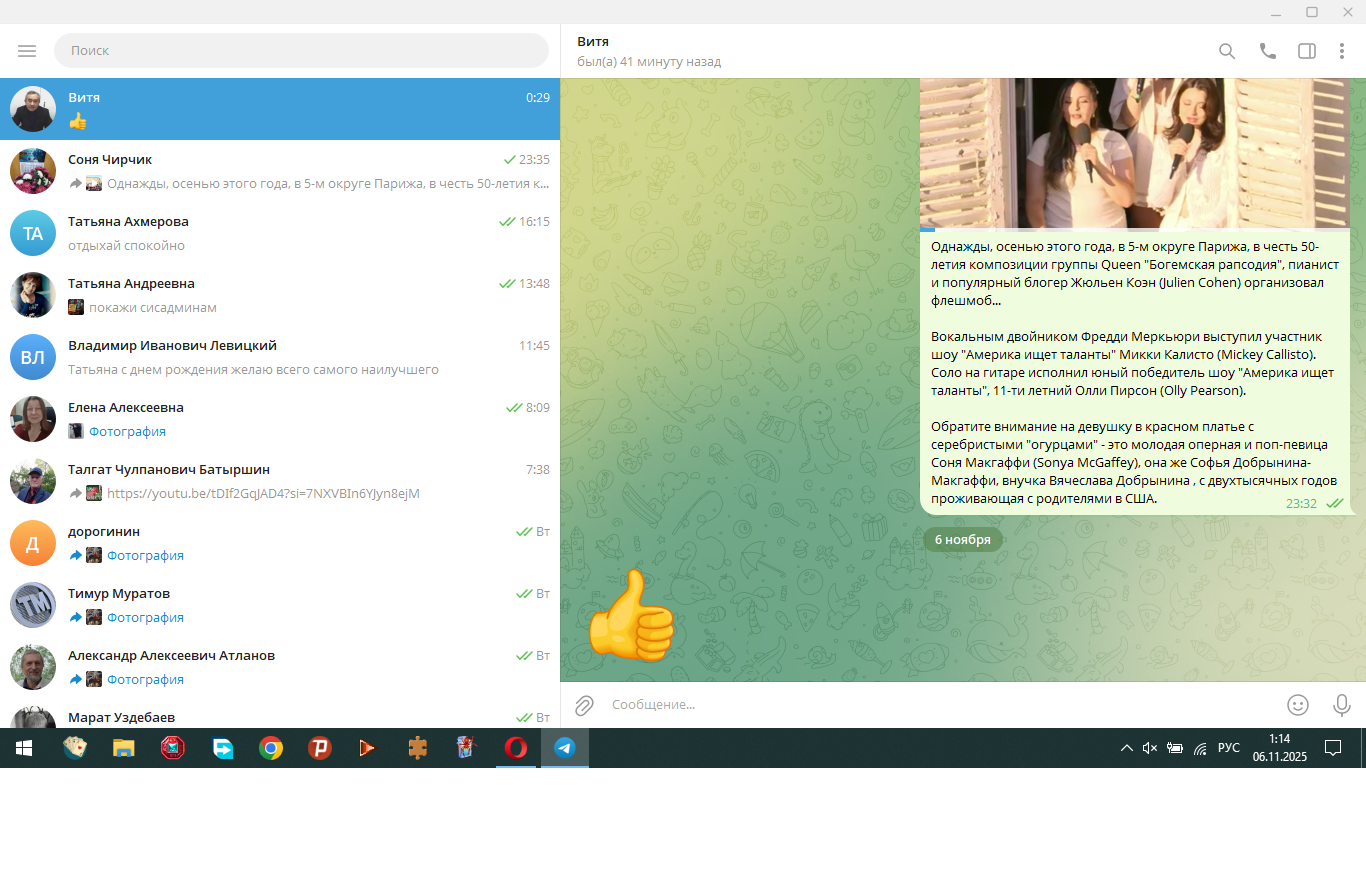Open Александр Алексеевич Атланов chat
Image resolution: width=1366 pixels, height=896 pixels.
[x=280, y=667]
